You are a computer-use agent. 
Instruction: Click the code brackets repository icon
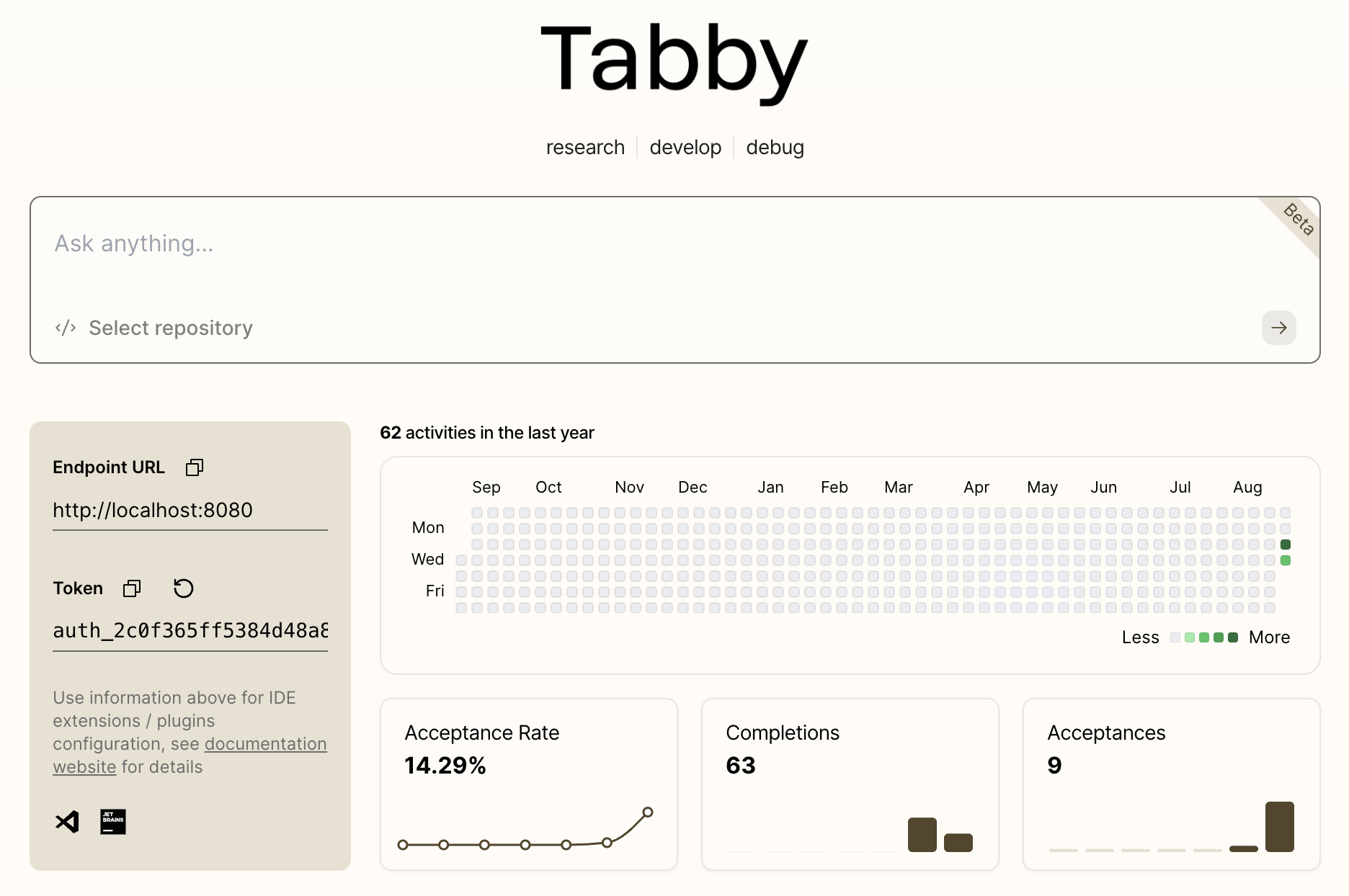click(66, 328)
